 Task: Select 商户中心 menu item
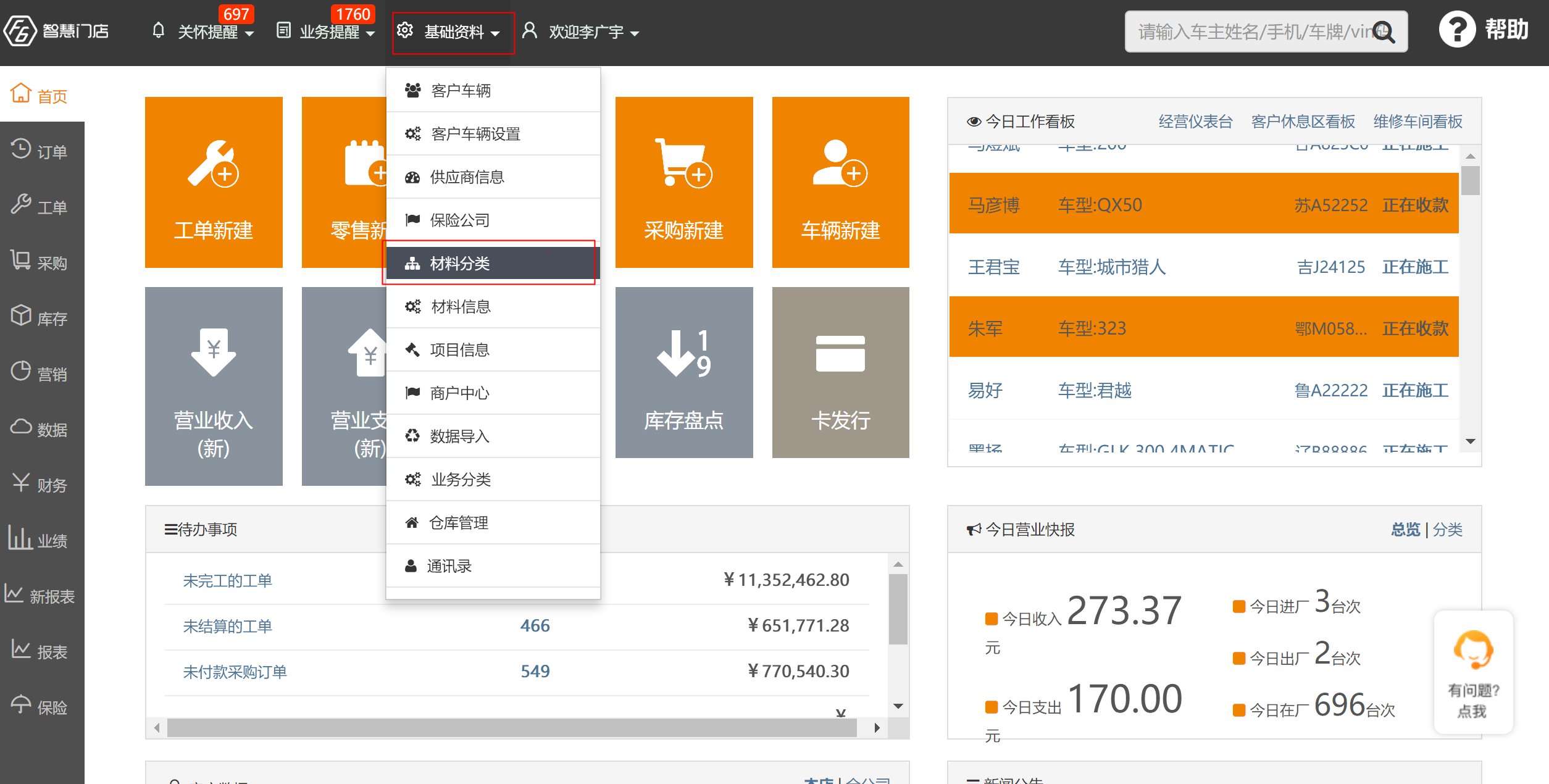point(493,393)
